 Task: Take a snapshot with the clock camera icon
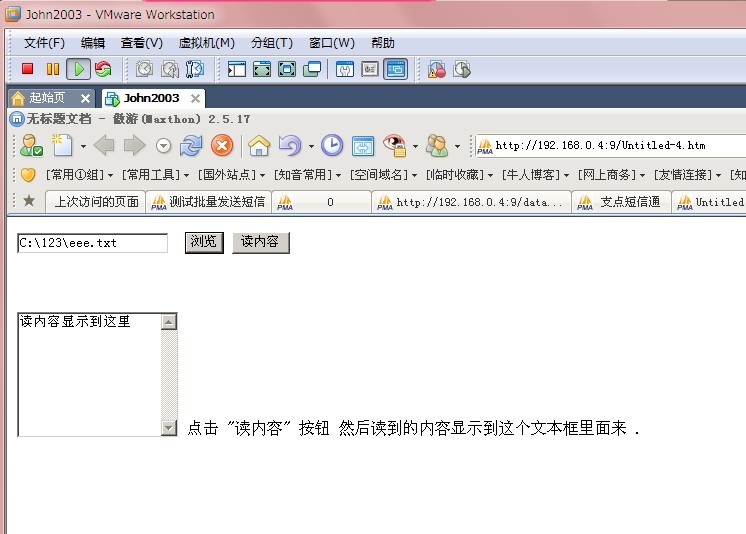(x=144, y=69)
